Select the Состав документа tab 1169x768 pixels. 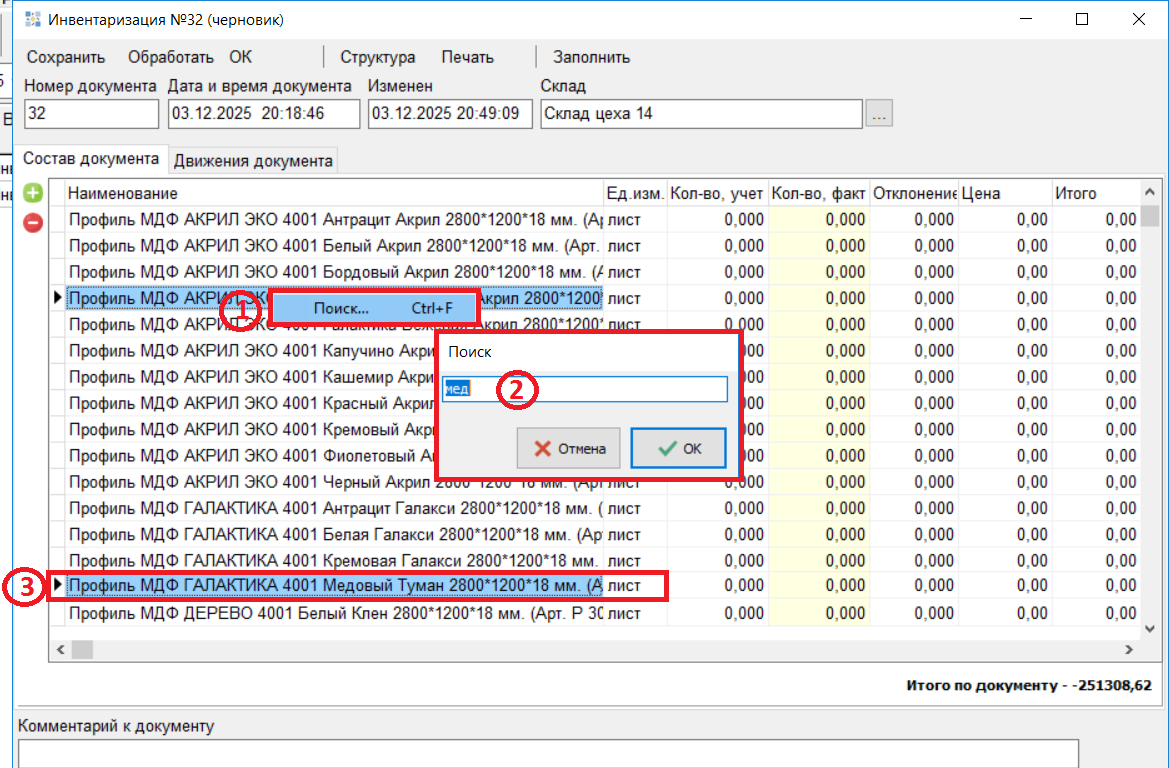pyautogui.click(x=91, y=159)
